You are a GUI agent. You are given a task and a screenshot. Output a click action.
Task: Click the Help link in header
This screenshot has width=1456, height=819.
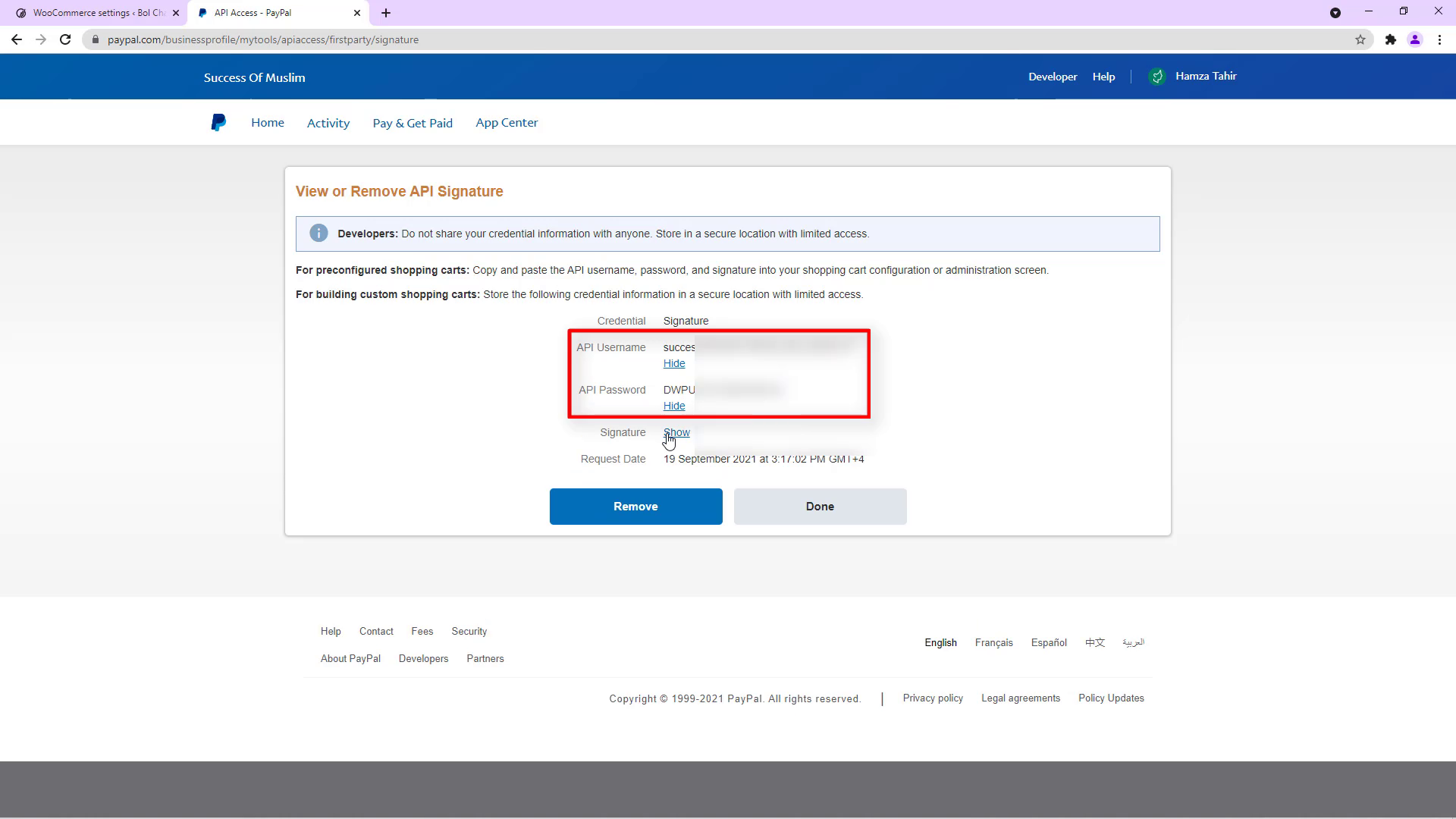point(1103,77)
